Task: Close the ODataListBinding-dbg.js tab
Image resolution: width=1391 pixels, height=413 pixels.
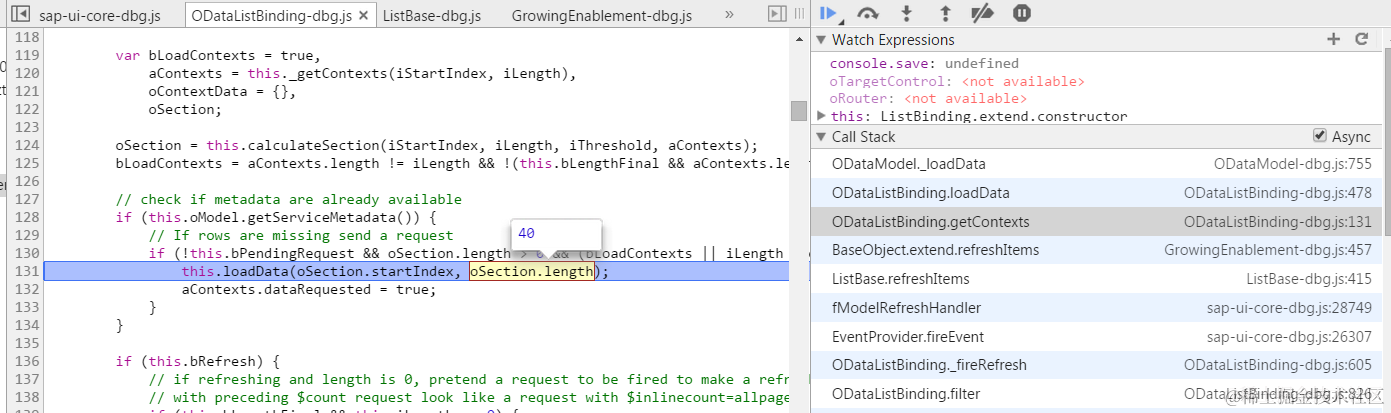Action: pyautogui.click(x=362, y=16)
